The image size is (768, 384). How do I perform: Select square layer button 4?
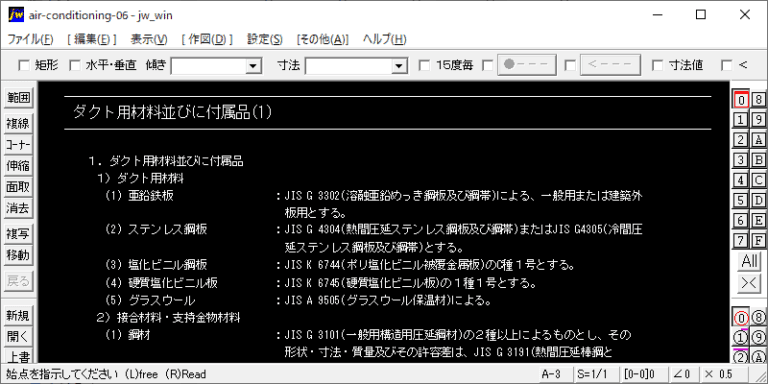pyautogui.click(x=741, y=180)
